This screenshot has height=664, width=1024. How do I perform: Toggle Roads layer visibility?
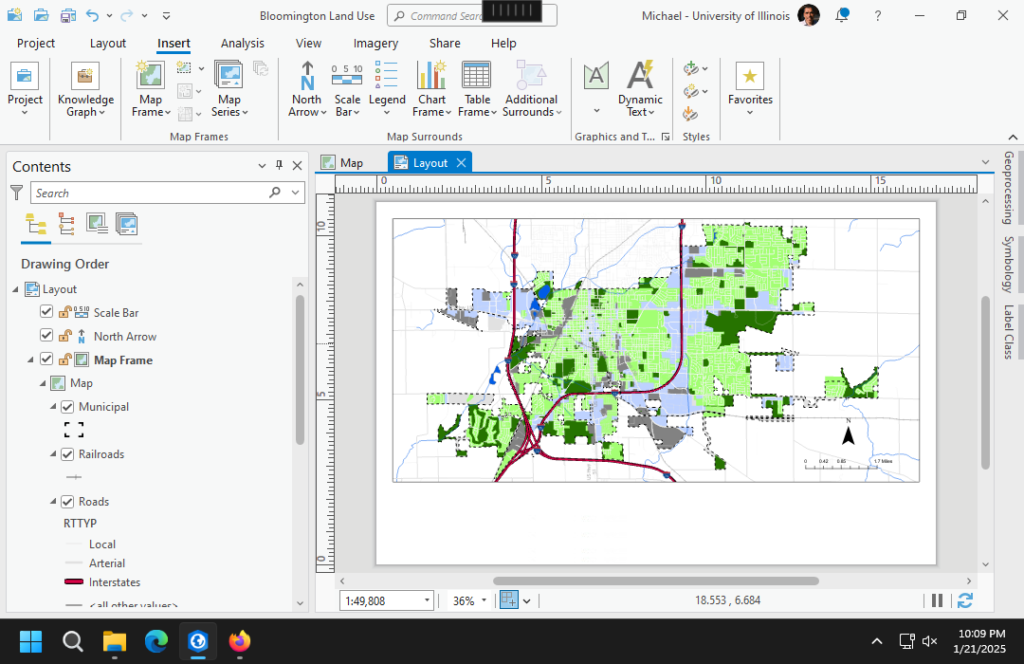tap(67, 502)
